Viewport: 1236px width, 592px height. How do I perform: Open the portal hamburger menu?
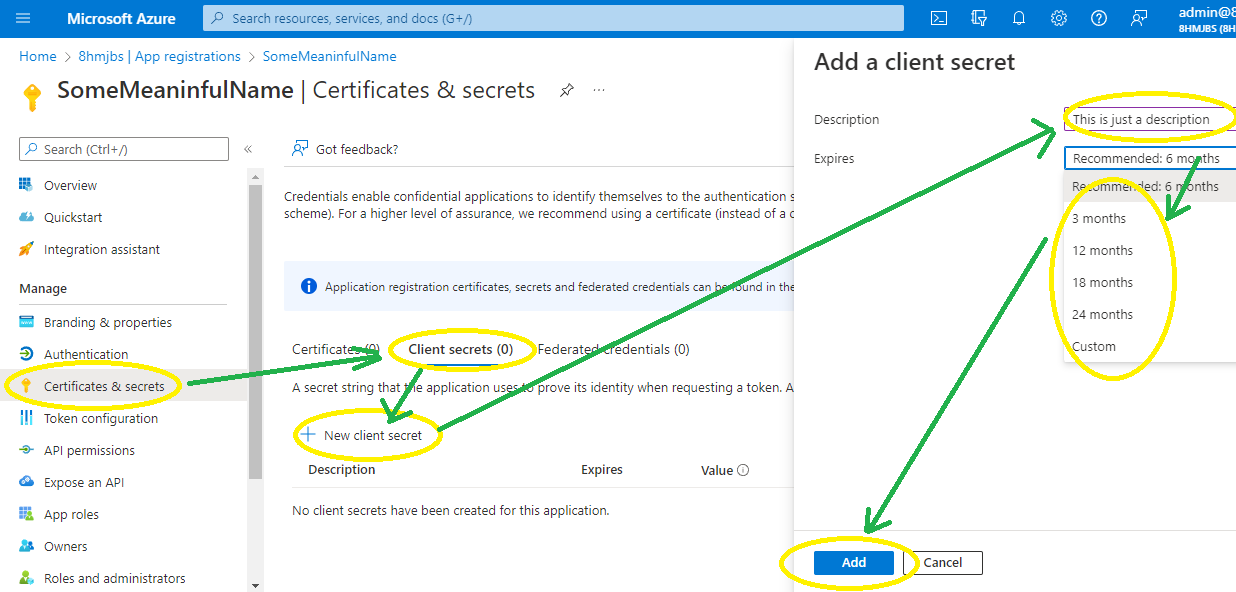tap(23, 18)
